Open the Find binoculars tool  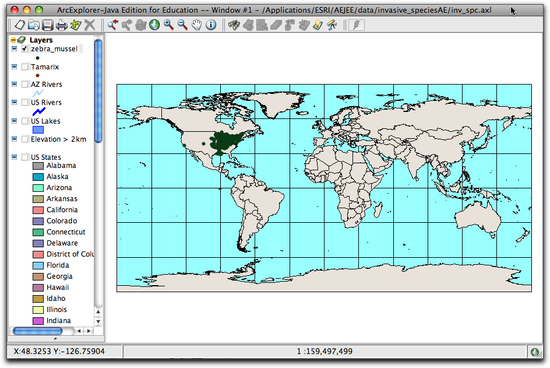[x=234, y=25]
